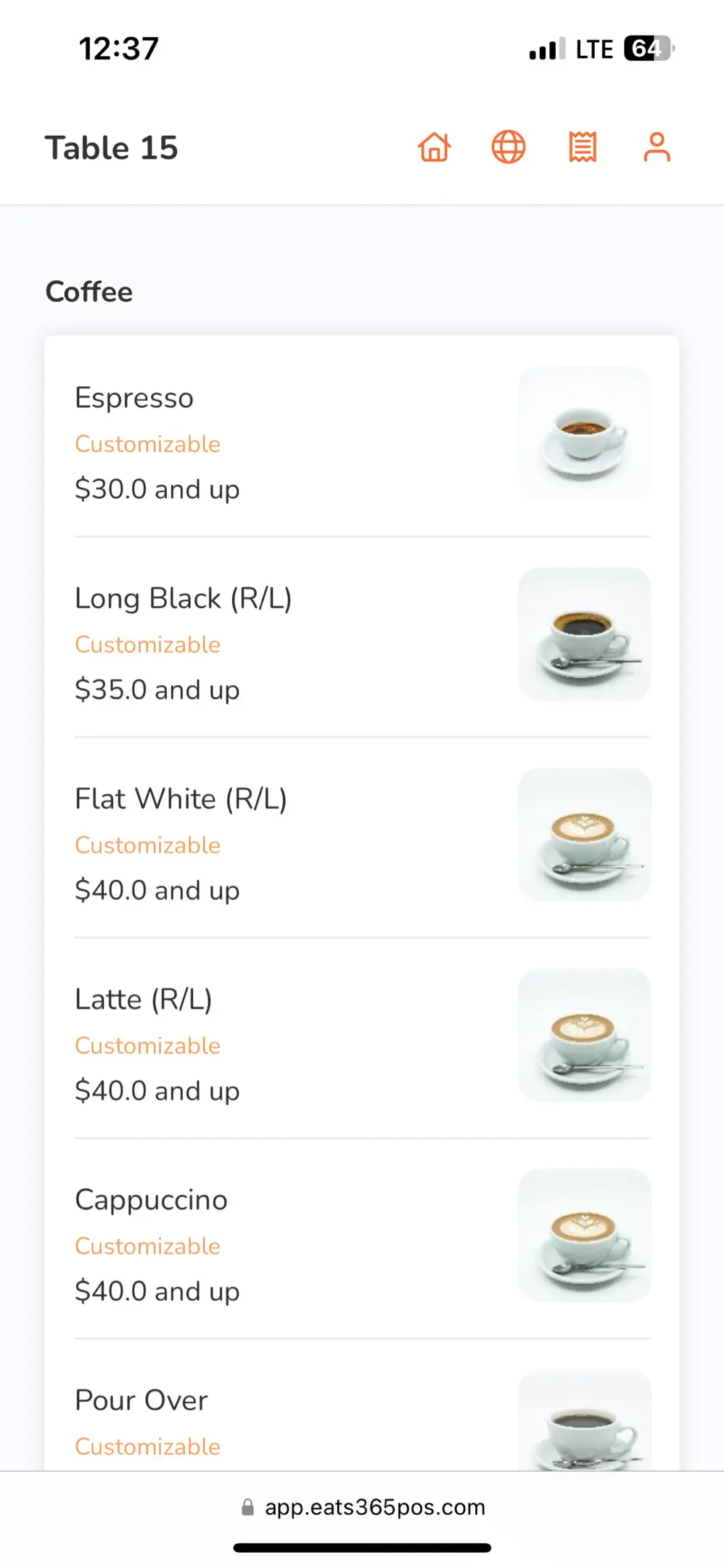Screen dimensions: 724x1568
Task: Tap the Latte cup thumbnail
Action: [x=584, y=1034]
